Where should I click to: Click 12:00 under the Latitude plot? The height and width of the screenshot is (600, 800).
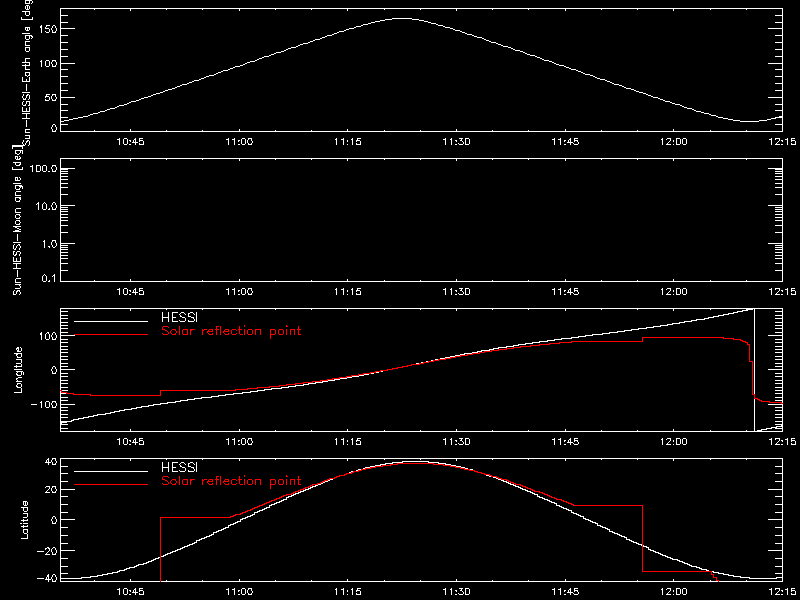pyautogui.click(x=673, y=592)
